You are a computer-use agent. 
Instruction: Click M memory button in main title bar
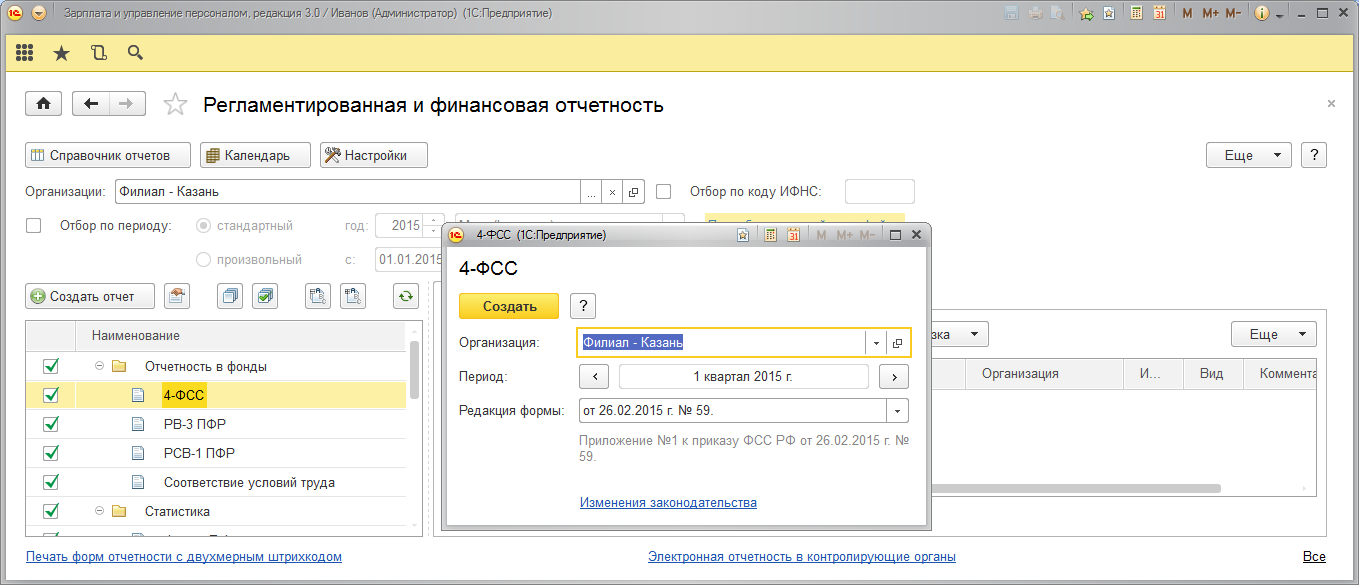[x=1187, y=13]
